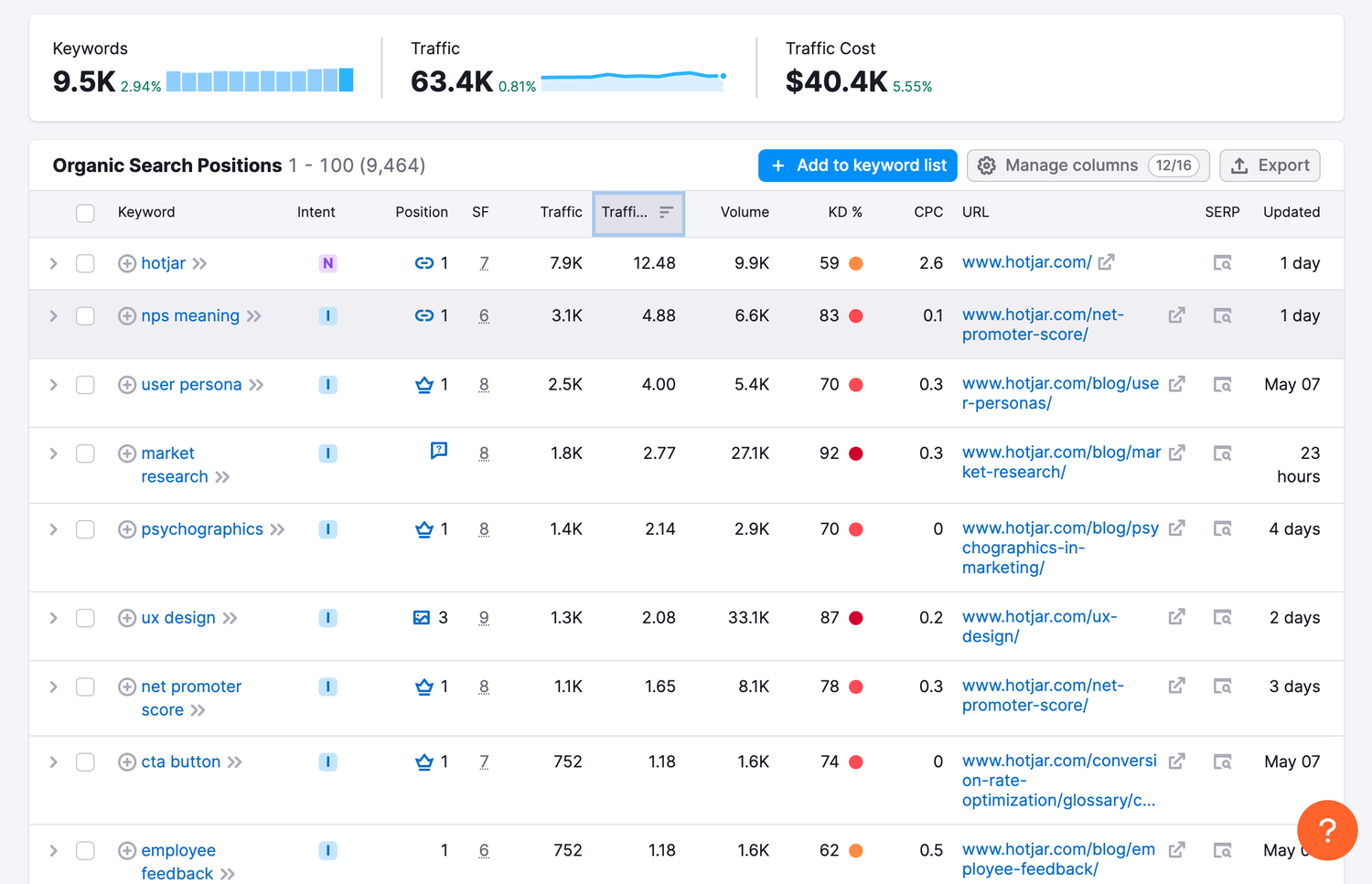Screen dimensions: 1372x884
Task: Click red KD indicator dot for market research
Action: point(856,453)
